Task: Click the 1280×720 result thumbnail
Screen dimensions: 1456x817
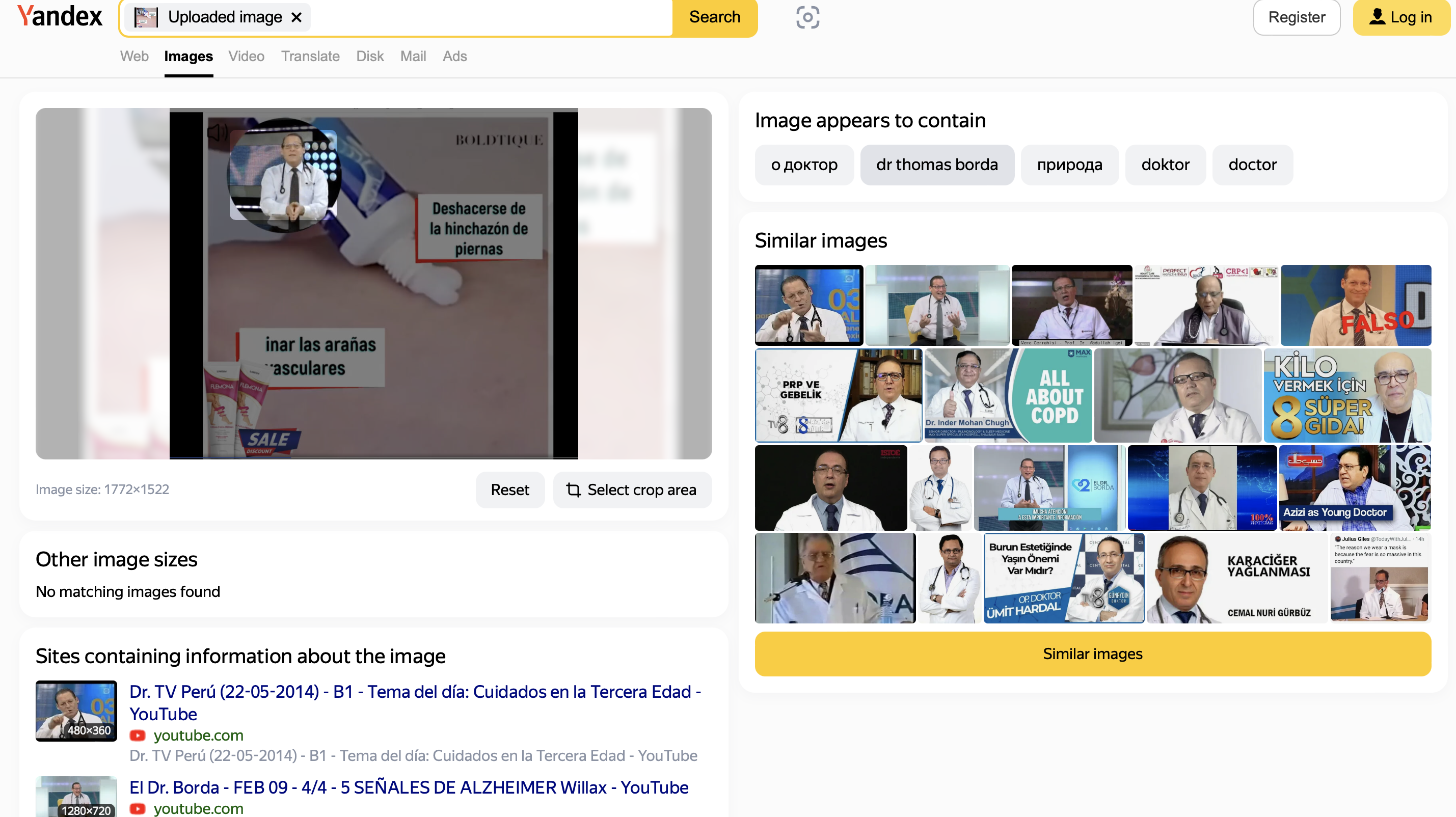Action: 76,797
